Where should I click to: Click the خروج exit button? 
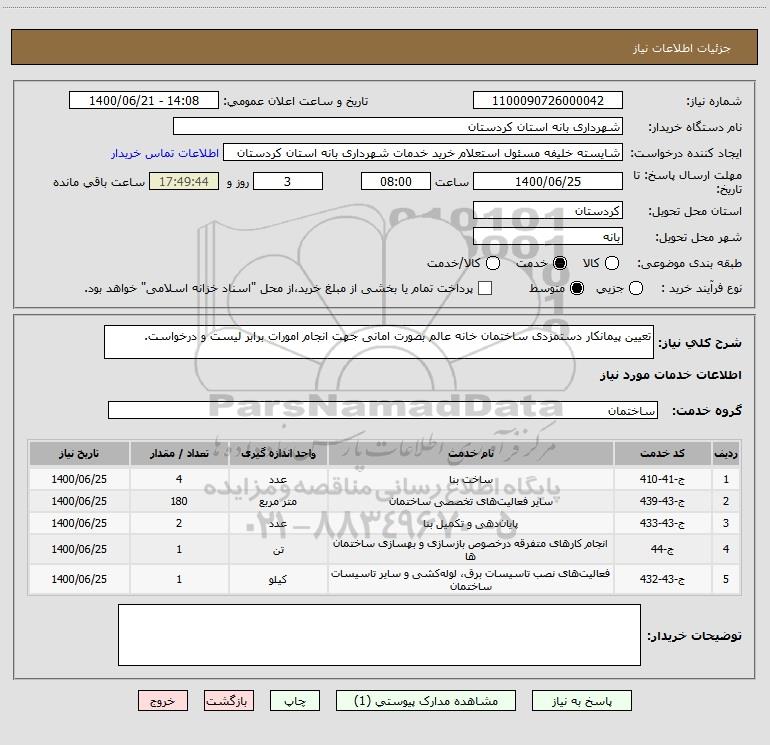(x=163, y=701)
